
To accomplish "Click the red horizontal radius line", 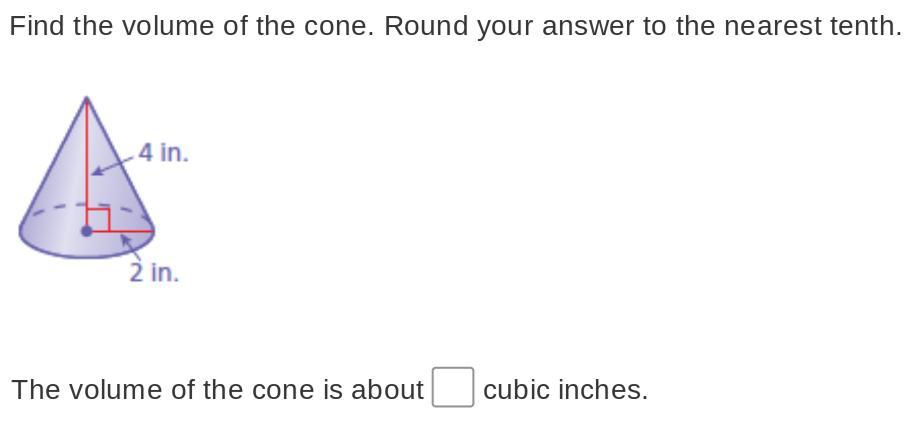I will (122, 231).
